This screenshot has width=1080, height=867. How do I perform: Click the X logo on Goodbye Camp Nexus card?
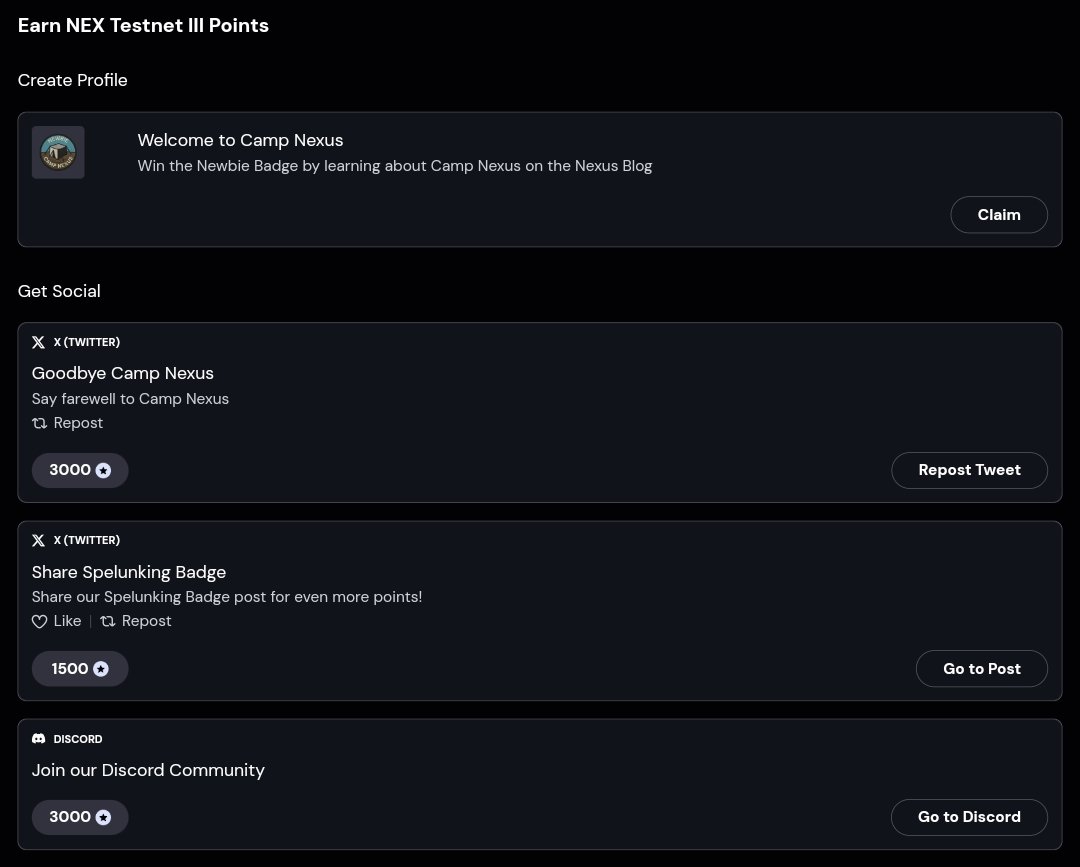pyautogui.click(x=39, y=342)
